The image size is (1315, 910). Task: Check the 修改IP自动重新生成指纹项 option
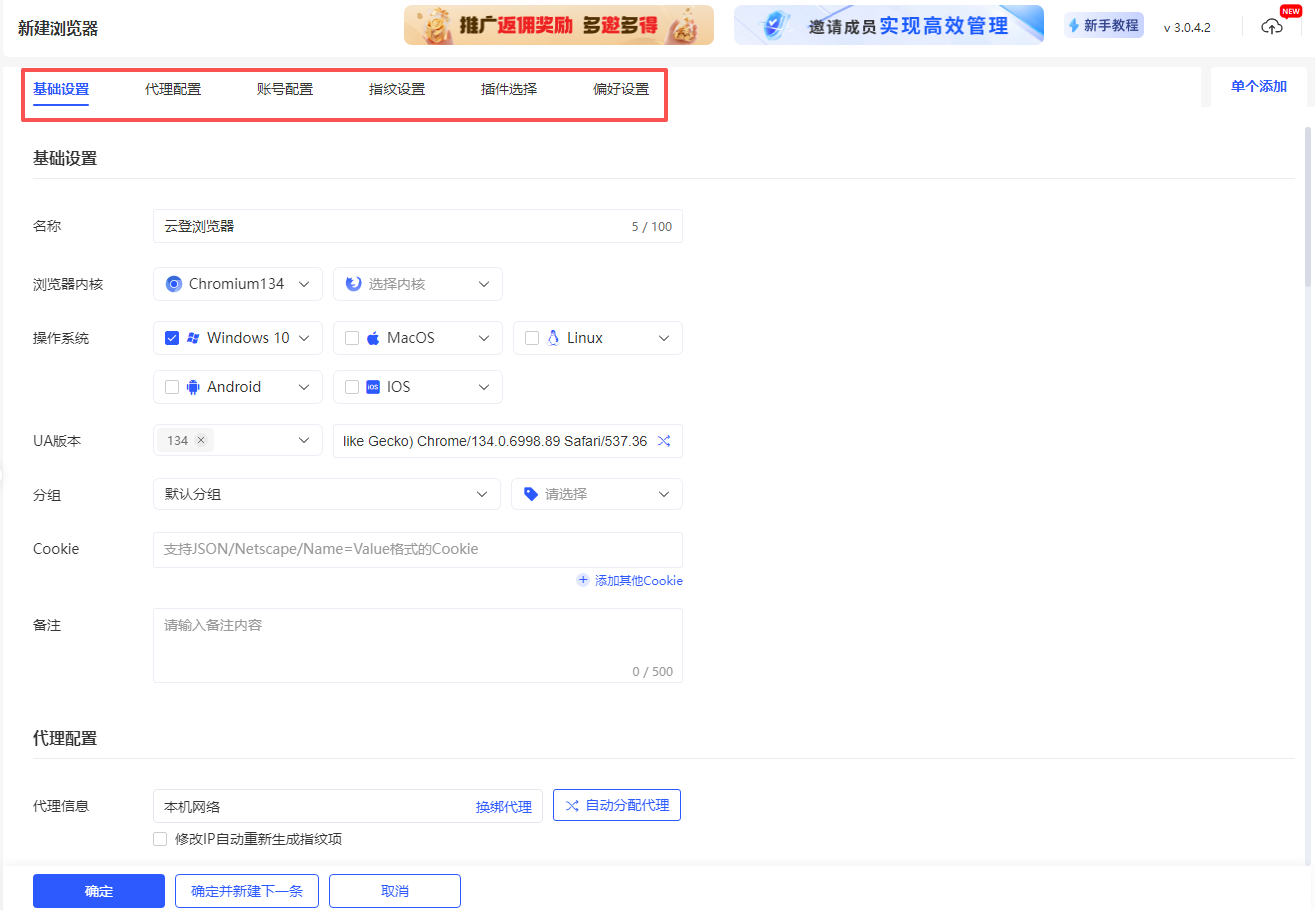(x=160, y=838)
